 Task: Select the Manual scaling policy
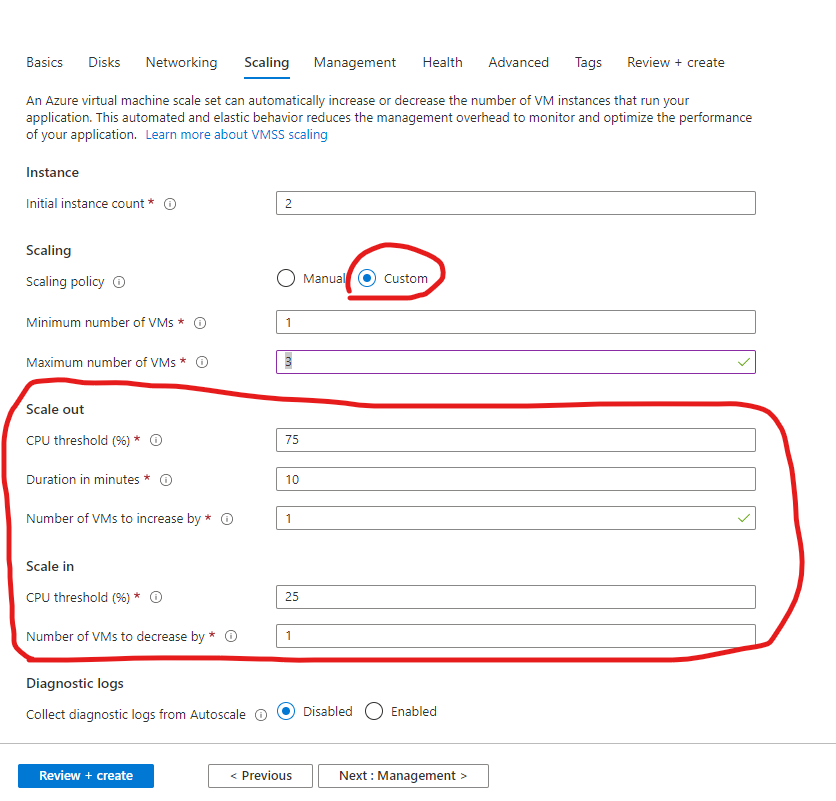pyautogui.click(x=285, y=278)
